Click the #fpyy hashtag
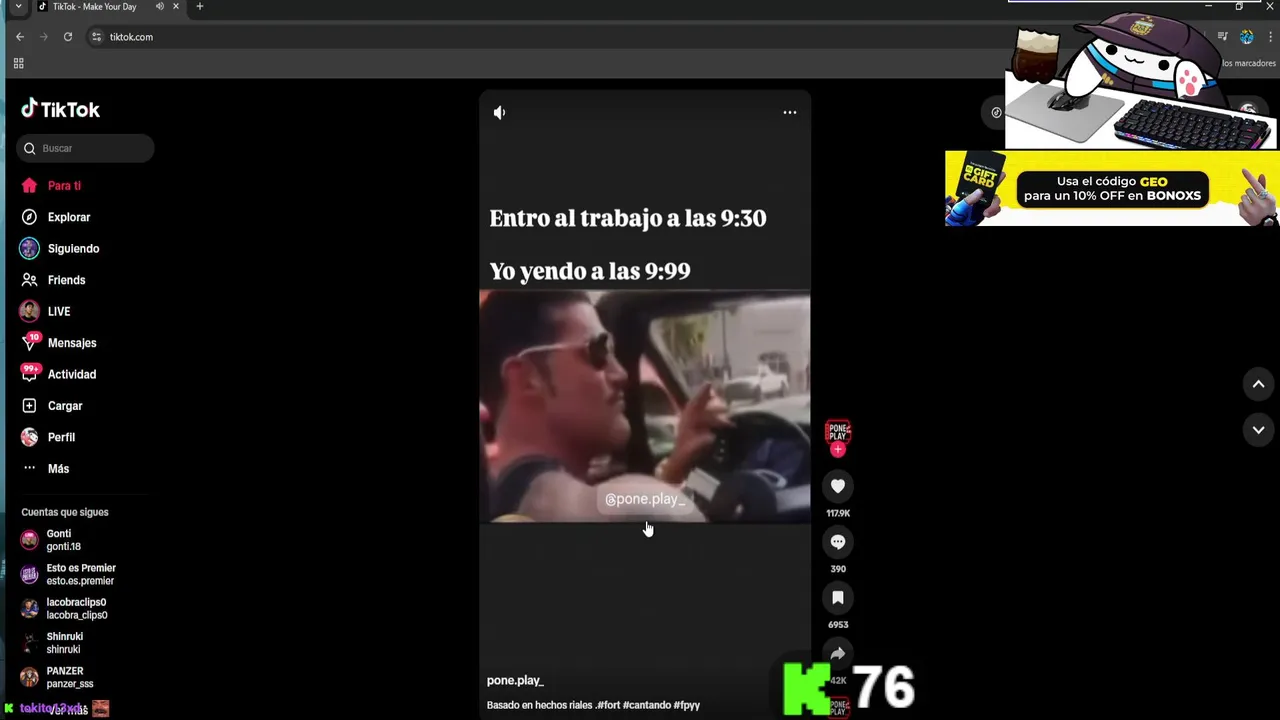1280x720 pixels. click(687, 705)
